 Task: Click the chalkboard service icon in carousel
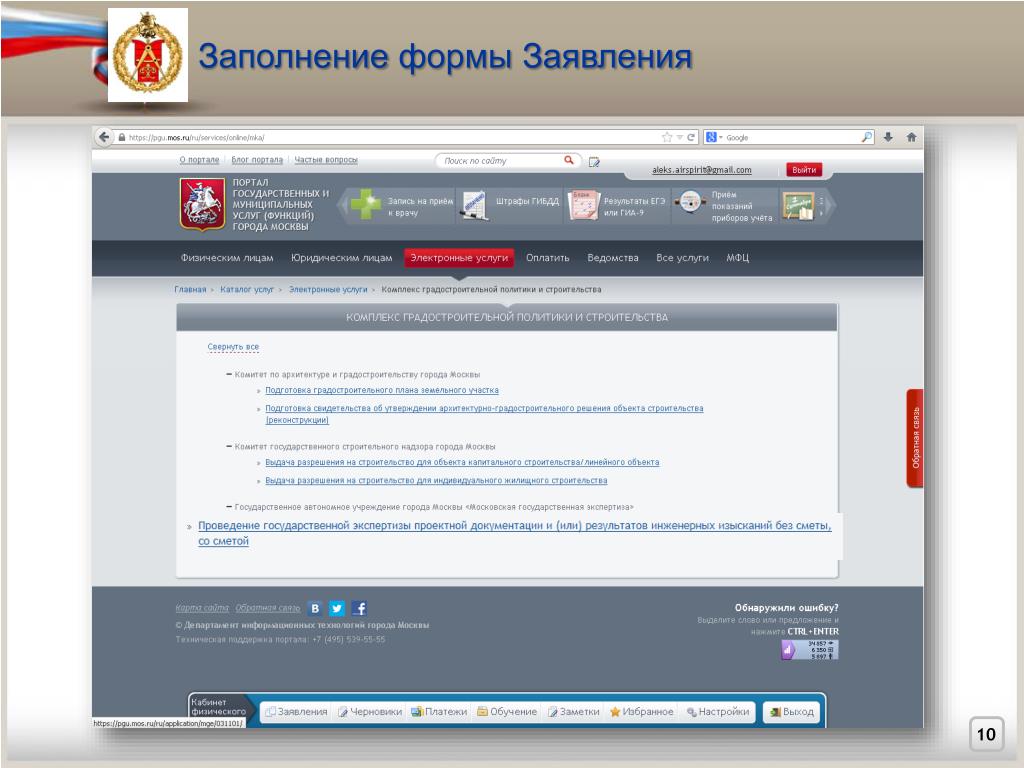(798, 205)
